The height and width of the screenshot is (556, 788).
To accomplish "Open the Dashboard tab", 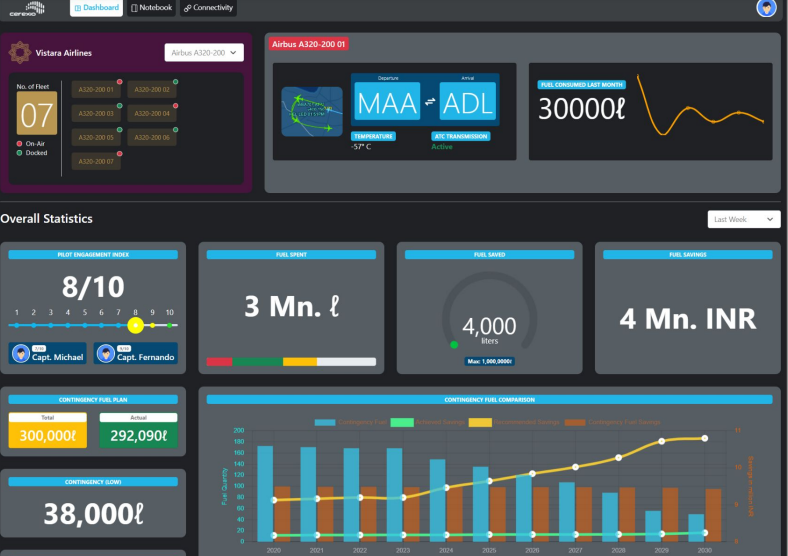I will tap(96, 8).
